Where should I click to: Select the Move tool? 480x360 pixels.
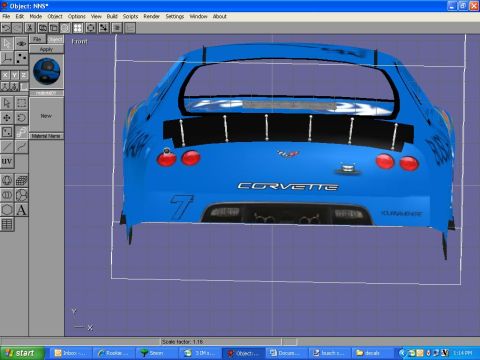click(7, 118)
